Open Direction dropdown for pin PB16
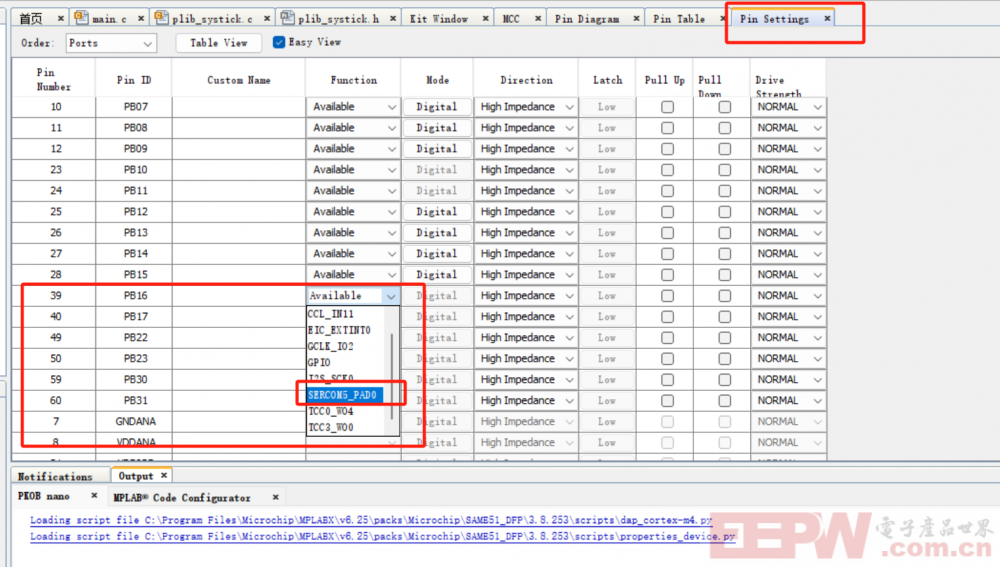The image size is (1000, 567). point(526,296)
